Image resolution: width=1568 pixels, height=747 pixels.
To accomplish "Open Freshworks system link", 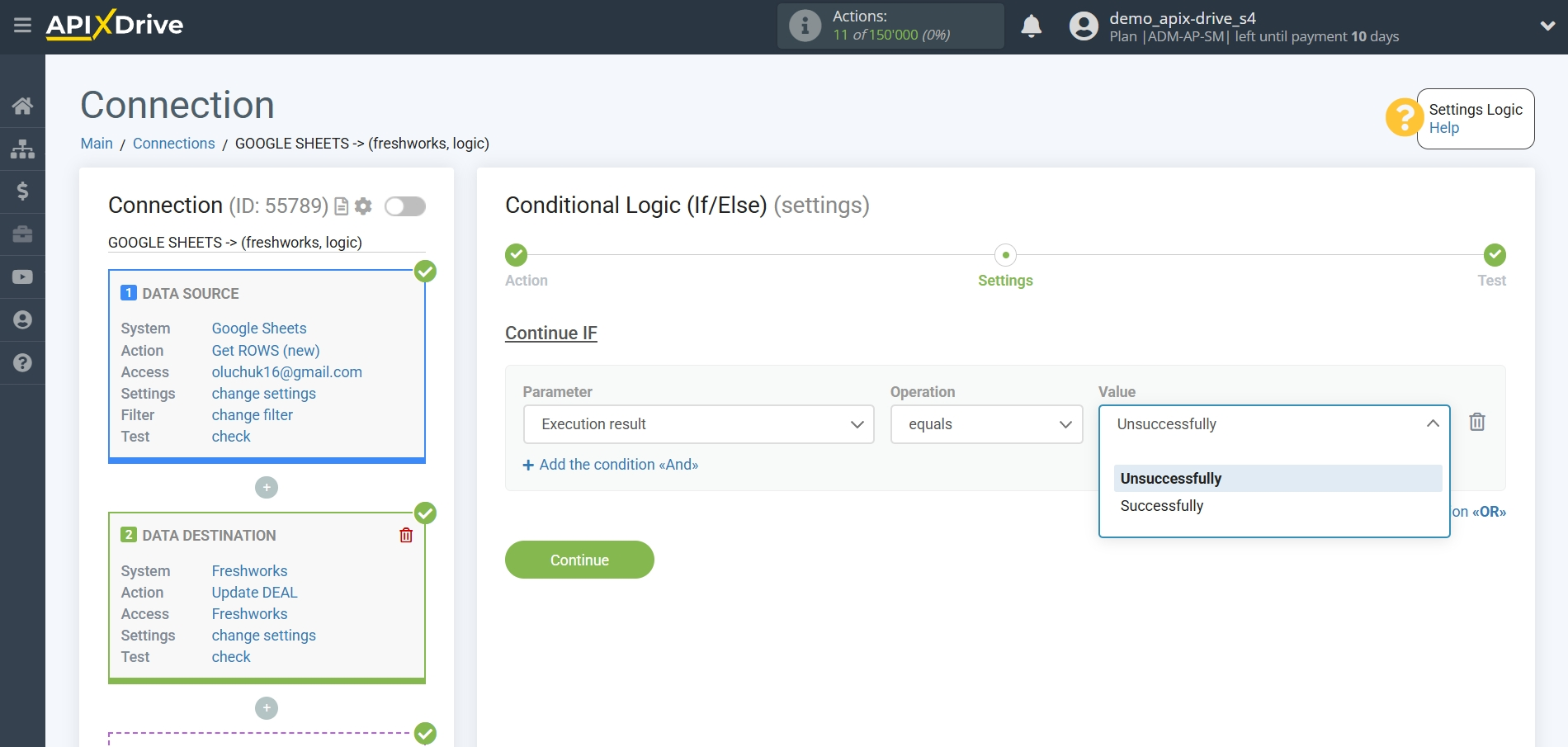I will pos(249,571).
